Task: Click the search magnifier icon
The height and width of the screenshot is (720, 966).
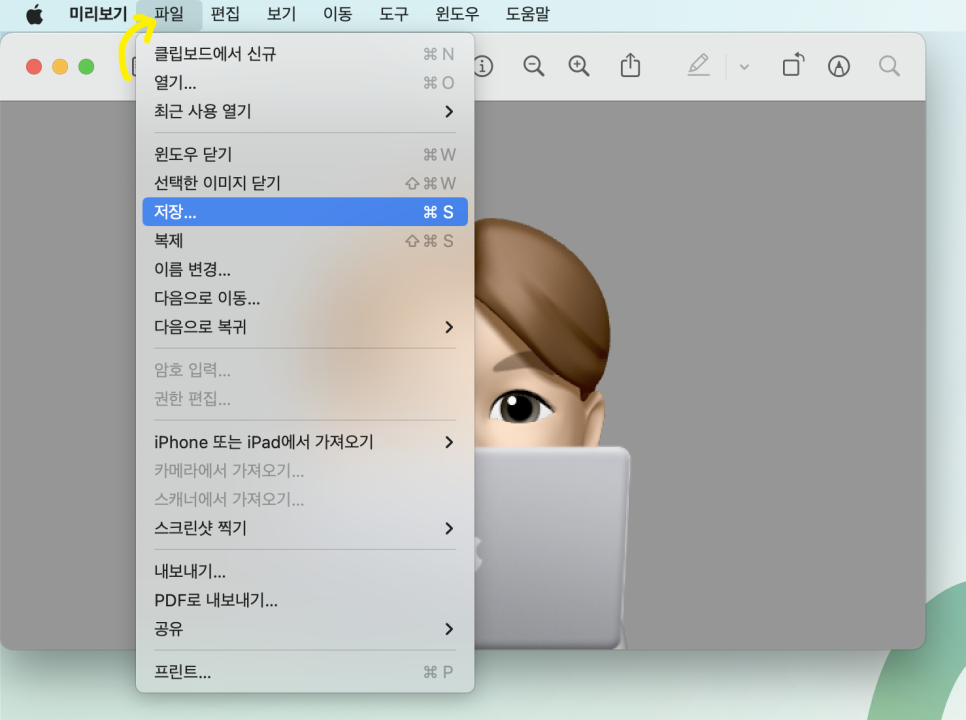Action: (888, 66)
